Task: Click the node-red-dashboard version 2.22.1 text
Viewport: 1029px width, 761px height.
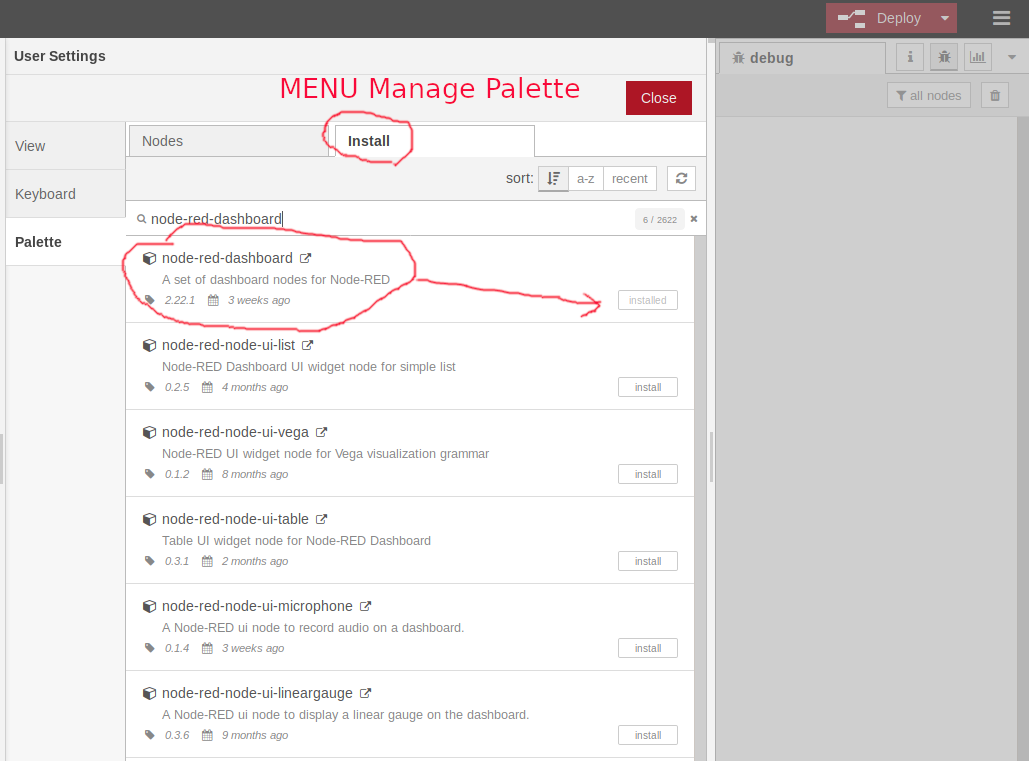Action: pos(180,300)
